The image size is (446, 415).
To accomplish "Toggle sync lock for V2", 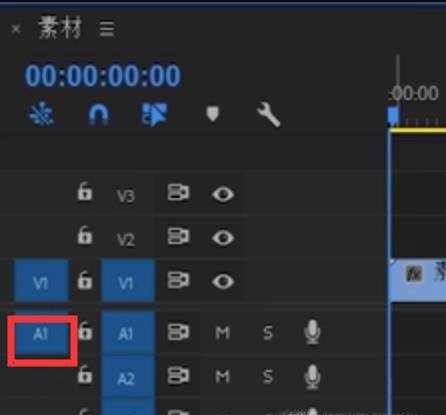I will pyautogui.click(x=178, y=236).
